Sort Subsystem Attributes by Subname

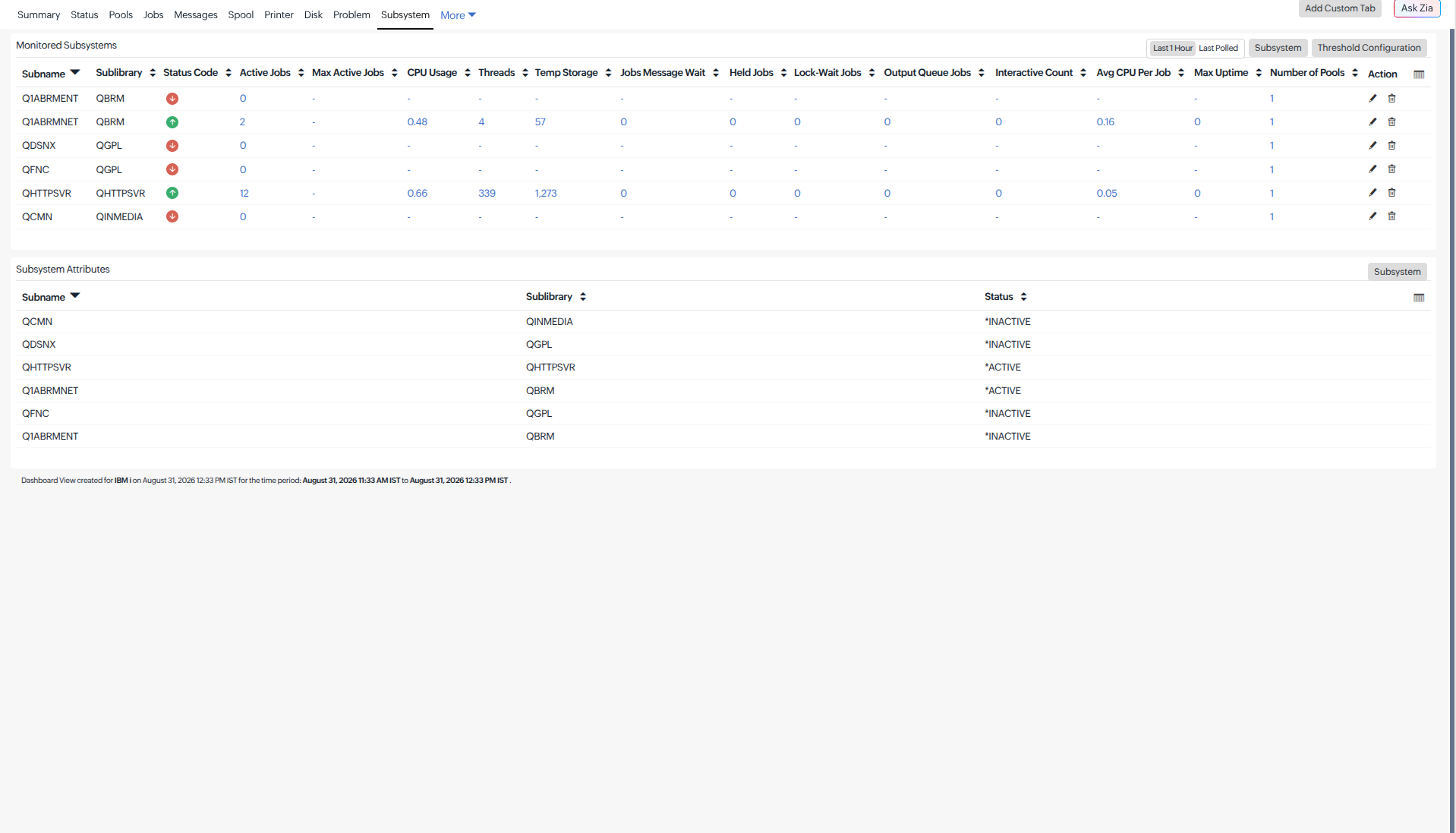coord(51,297)
